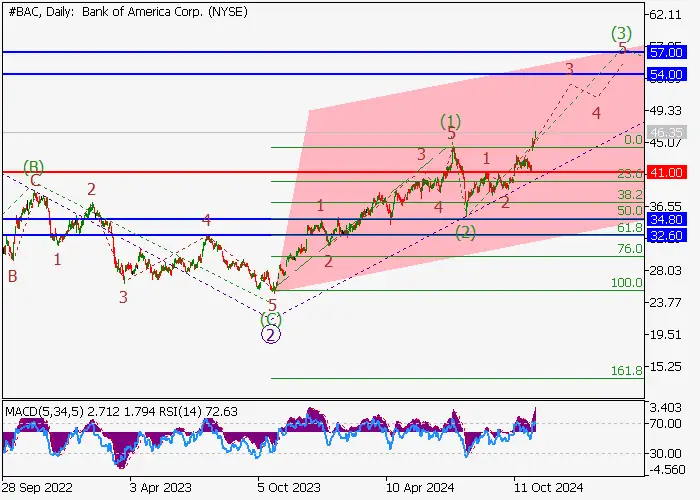Select the green (1) wave label
The height and width of the screenshot is (500, 700).
[x=450, y=121]
